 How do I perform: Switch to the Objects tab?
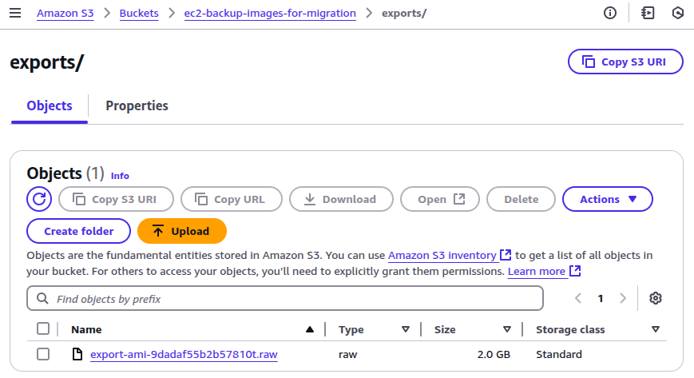(49, 106)
